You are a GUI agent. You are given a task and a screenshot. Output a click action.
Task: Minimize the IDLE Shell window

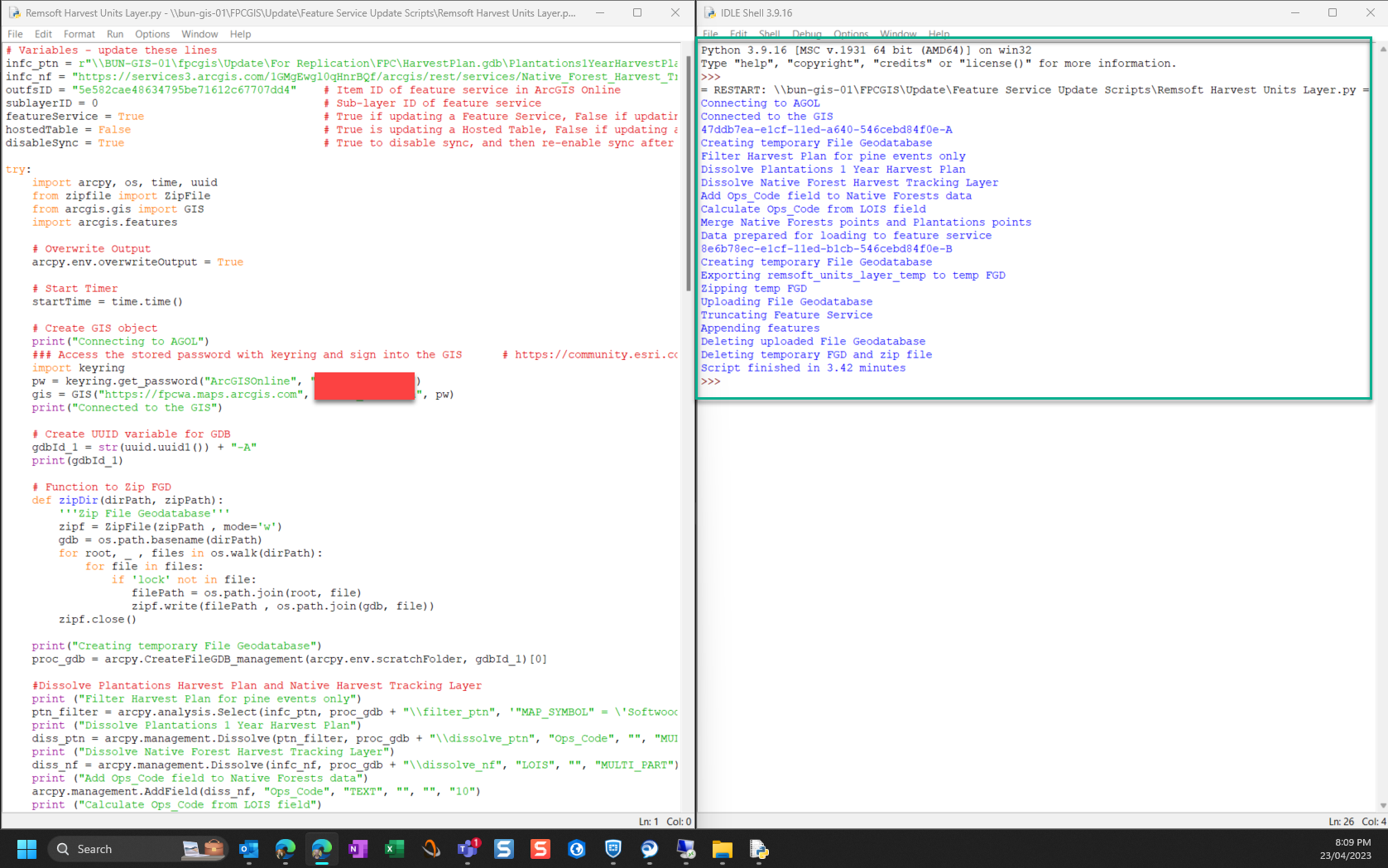[1294, 12]
